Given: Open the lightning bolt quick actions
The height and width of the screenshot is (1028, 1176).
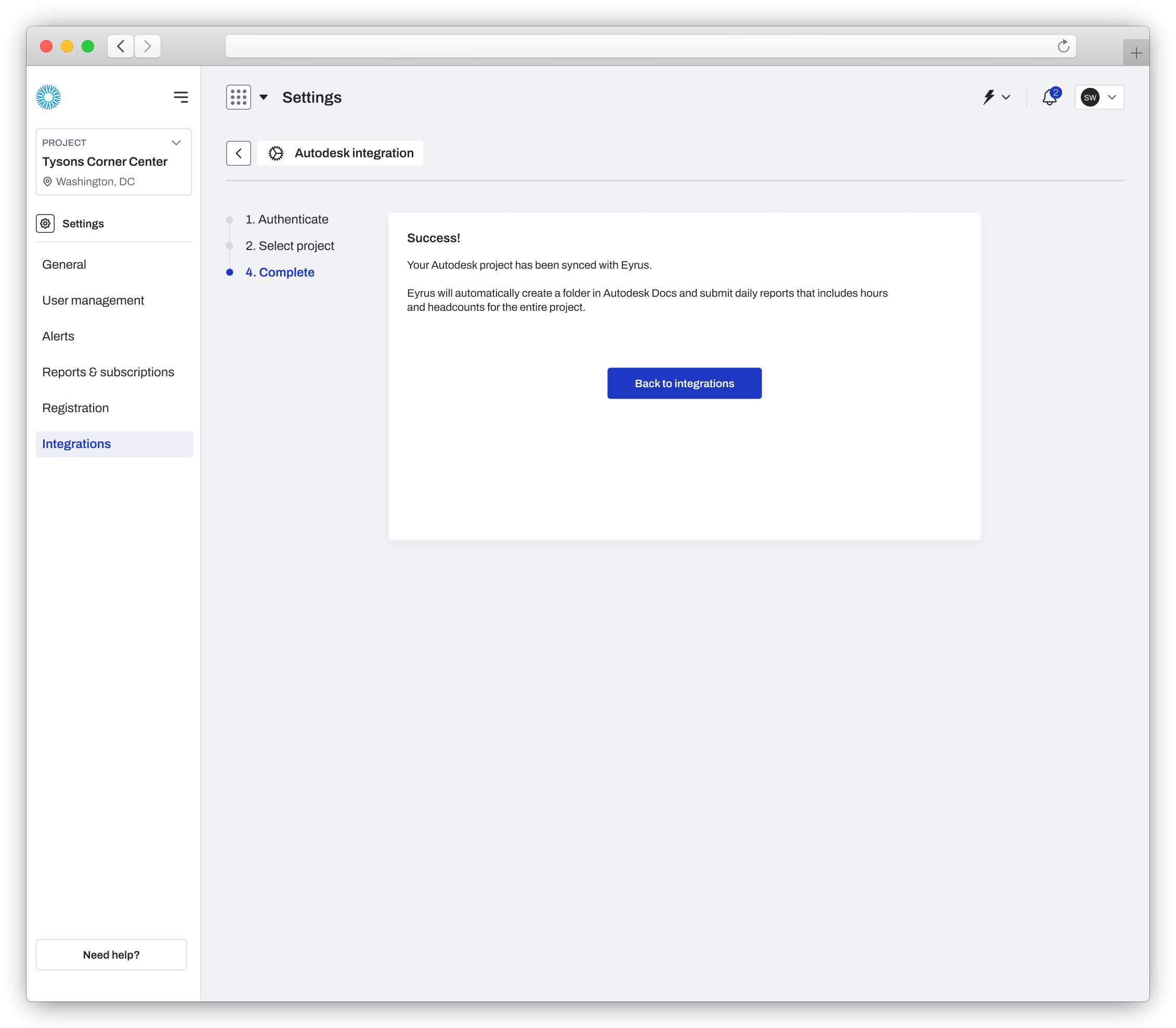Looking at the screenshot, I should click(988, 97).
